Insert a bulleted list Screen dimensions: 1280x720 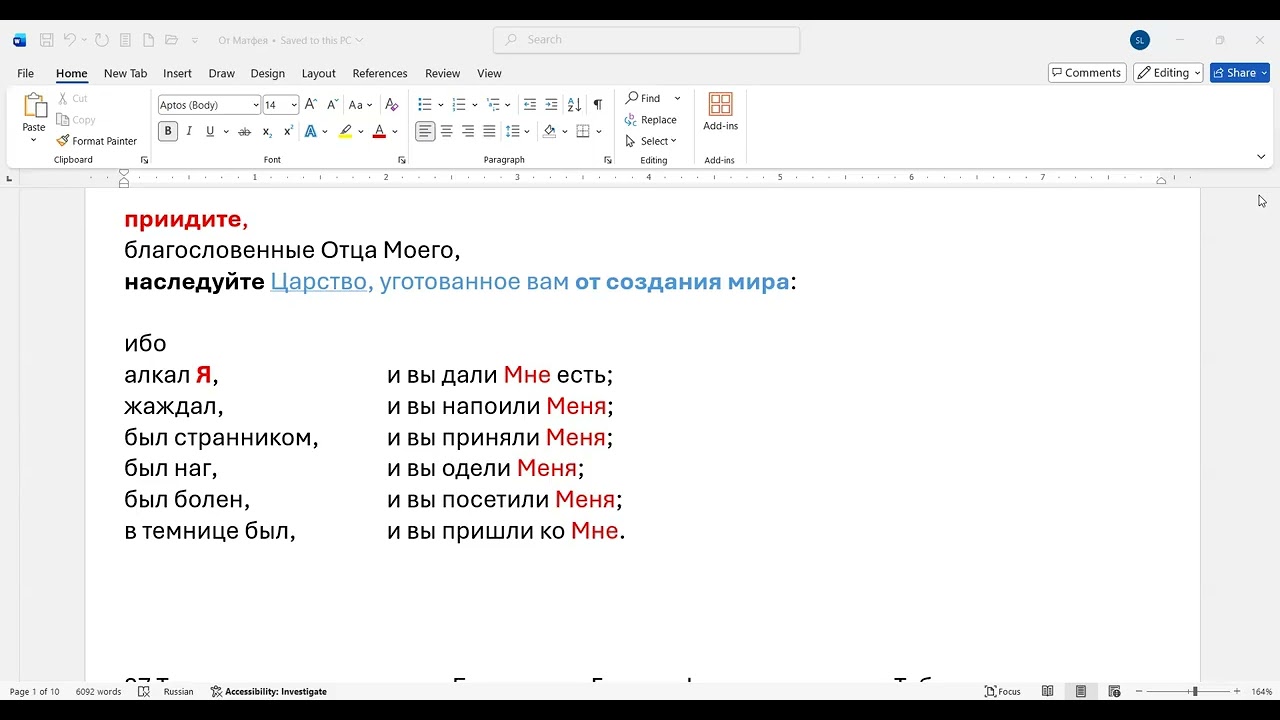coord(424,105)
